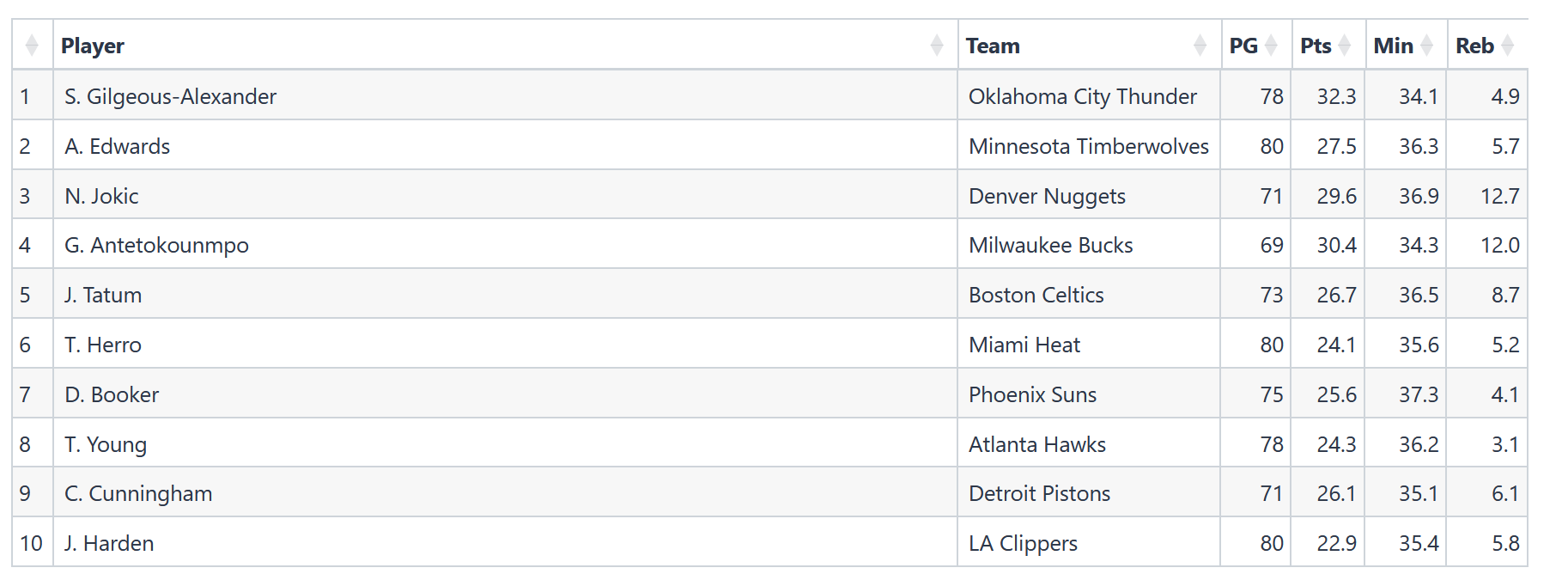Sort table by Reb column arrows
The image size is (1568, 580).
click(1507, 46)
